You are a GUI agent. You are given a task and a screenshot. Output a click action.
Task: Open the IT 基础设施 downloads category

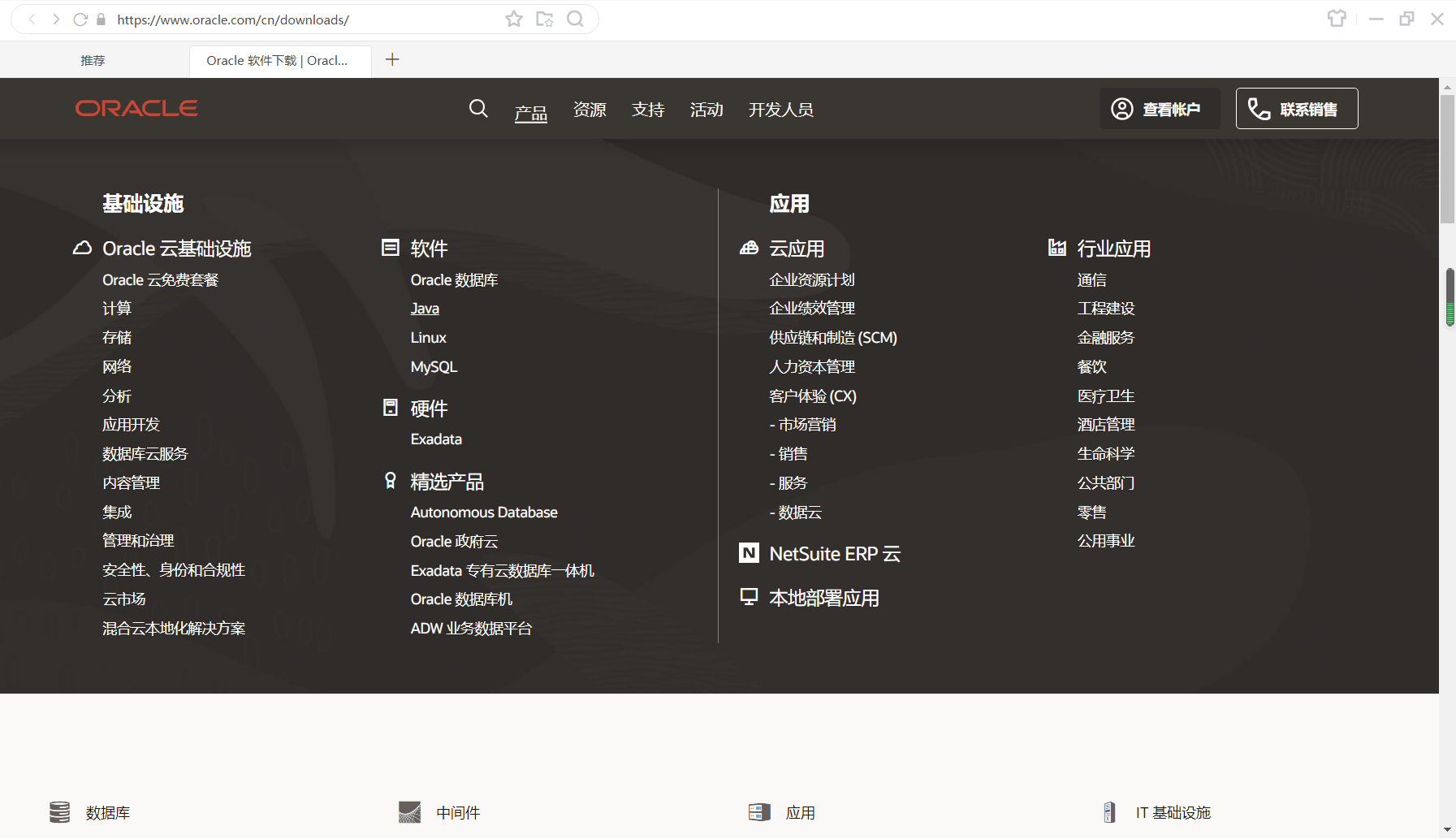[1173, 813]
